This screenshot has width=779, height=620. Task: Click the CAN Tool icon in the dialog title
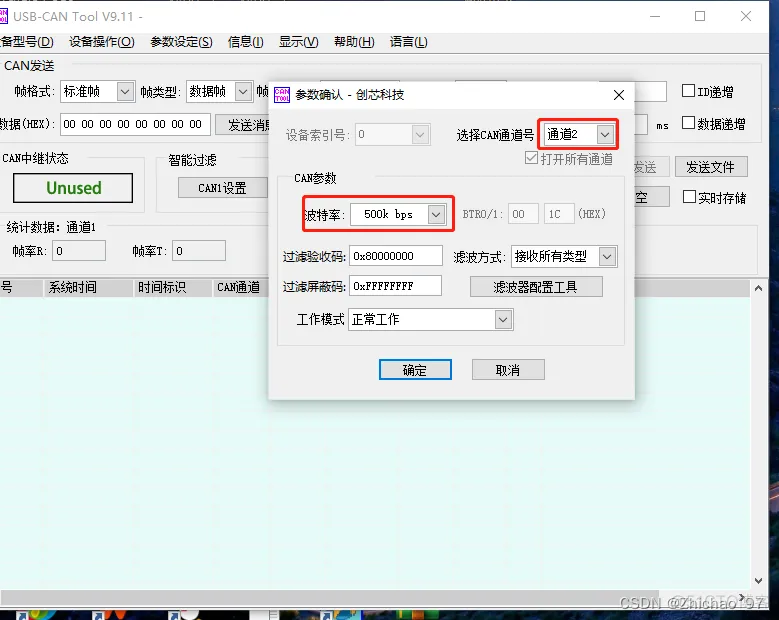pos(282,94)
